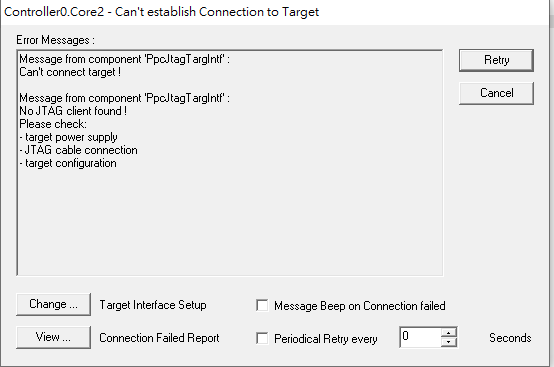This screenshot has height=367, width=554.
Task: Open Change... for Target Interface Setup
Action: [53, 304]
